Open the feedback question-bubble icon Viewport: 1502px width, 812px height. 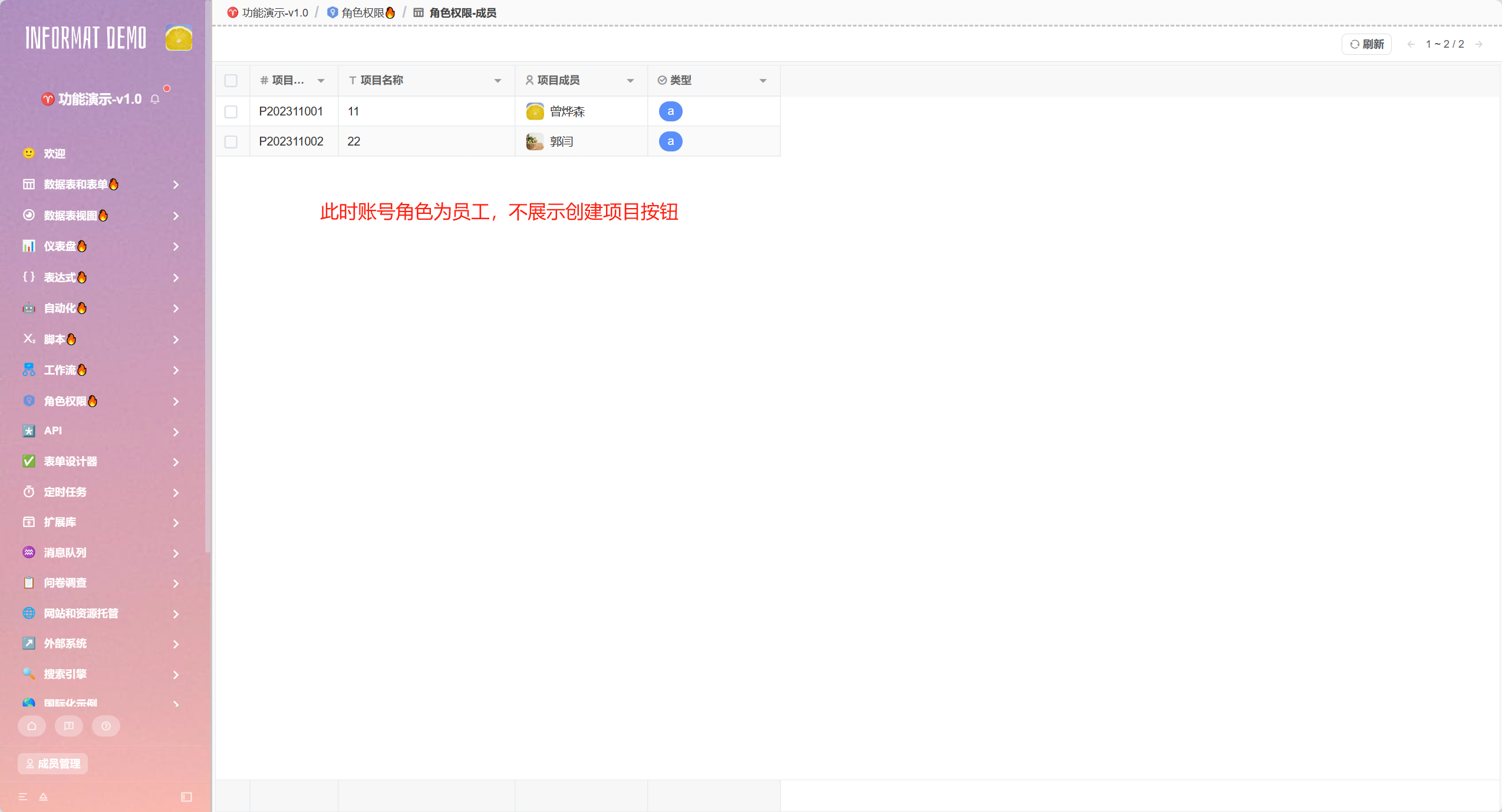69,726
